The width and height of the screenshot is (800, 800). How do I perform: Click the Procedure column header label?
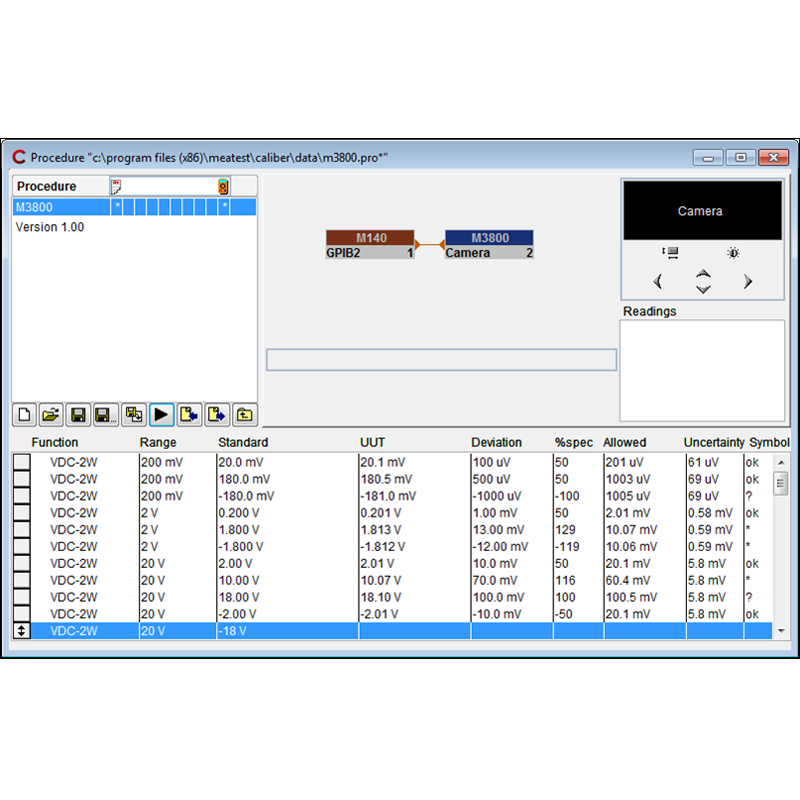tap(46, 186)
